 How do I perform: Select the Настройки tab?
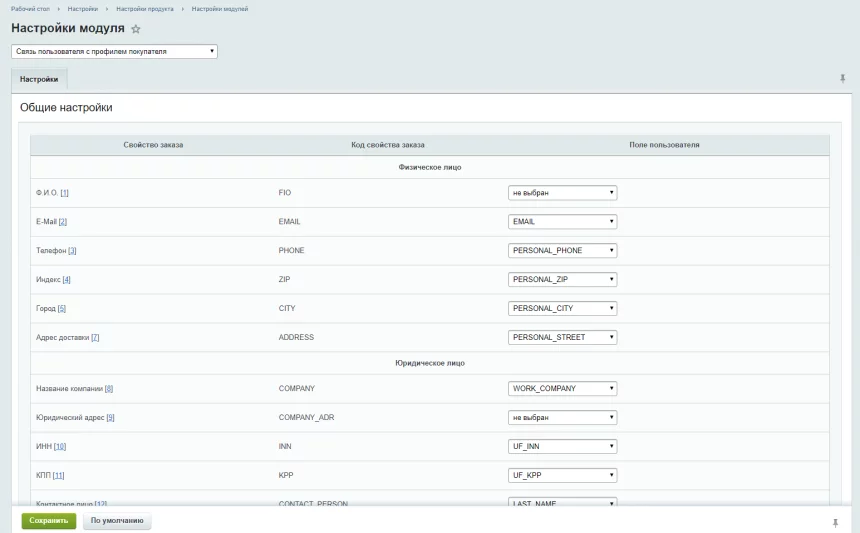39,79
